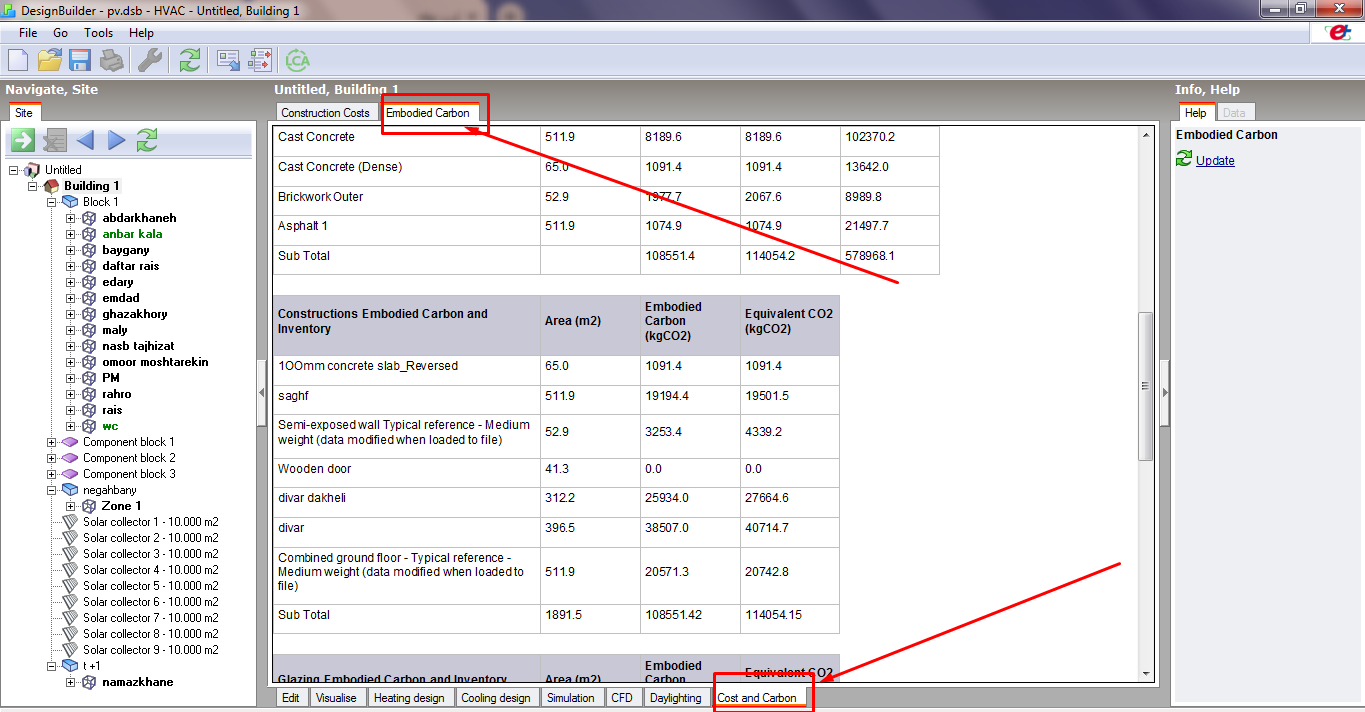Expand the negahbany block node

tap(52, 490)
